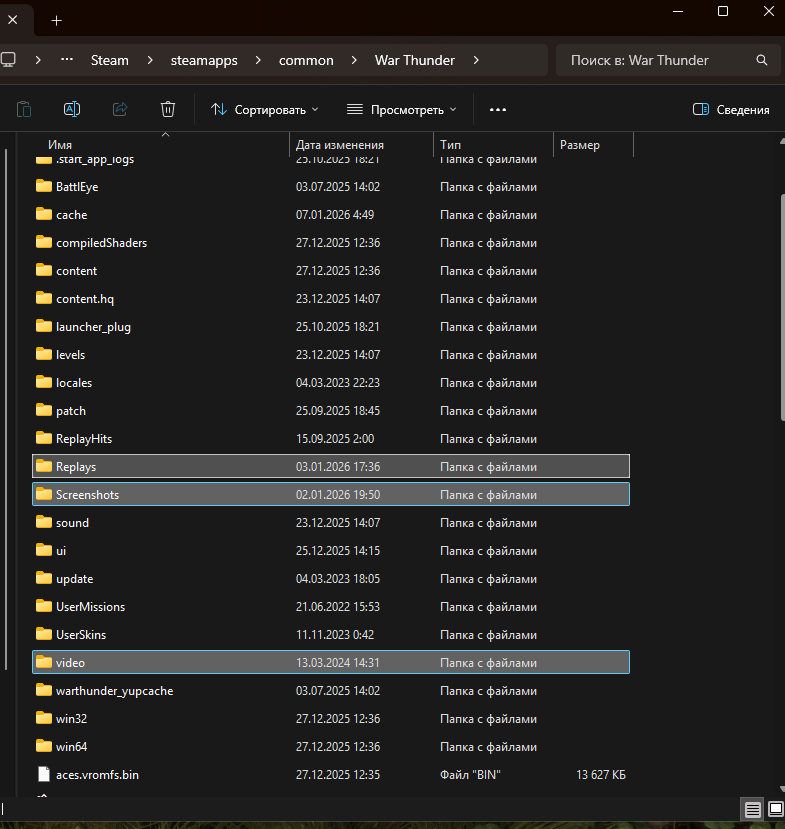This screenshot has height=829, width=785.
Task: Click the Rename toolbar icon
Action: click(72, 109)
